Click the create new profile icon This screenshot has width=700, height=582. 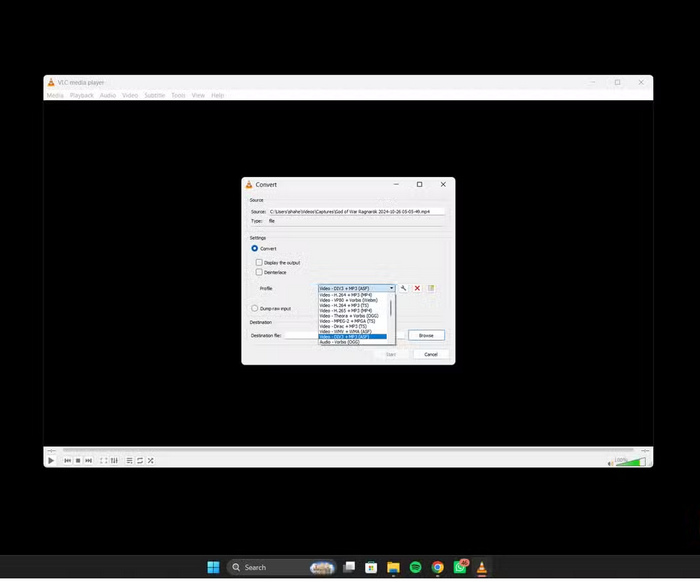point(431,288)
